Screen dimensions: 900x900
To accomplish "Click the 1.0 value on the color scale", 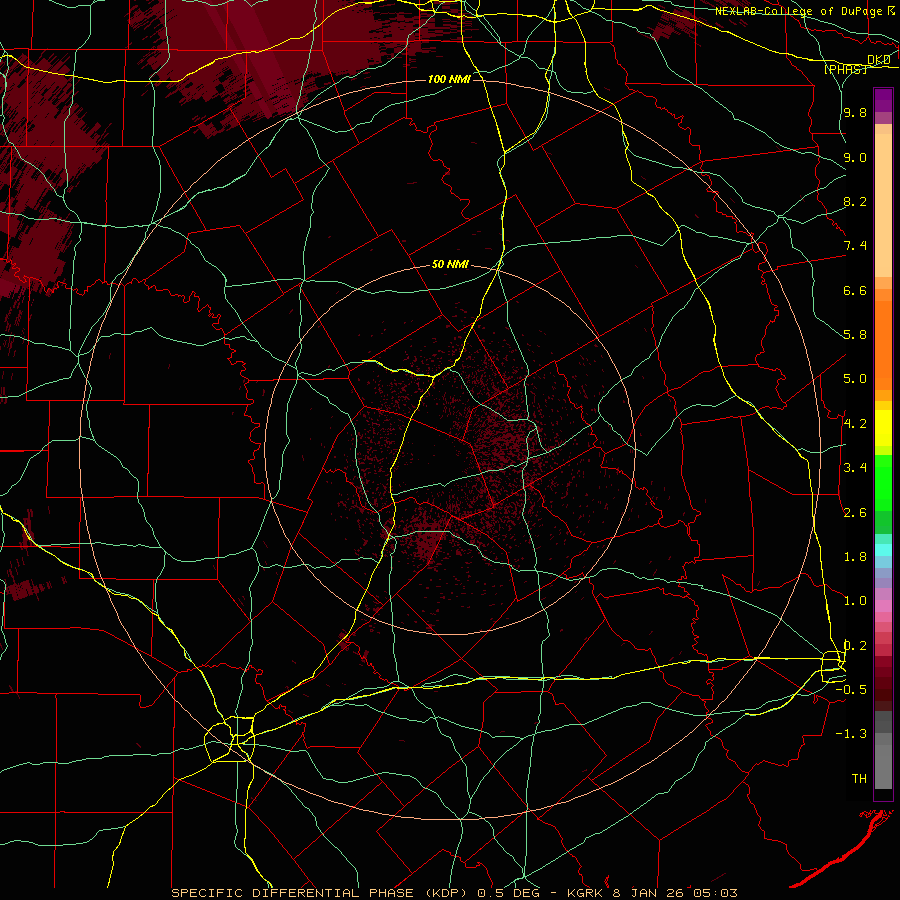I will coord(855,601).
